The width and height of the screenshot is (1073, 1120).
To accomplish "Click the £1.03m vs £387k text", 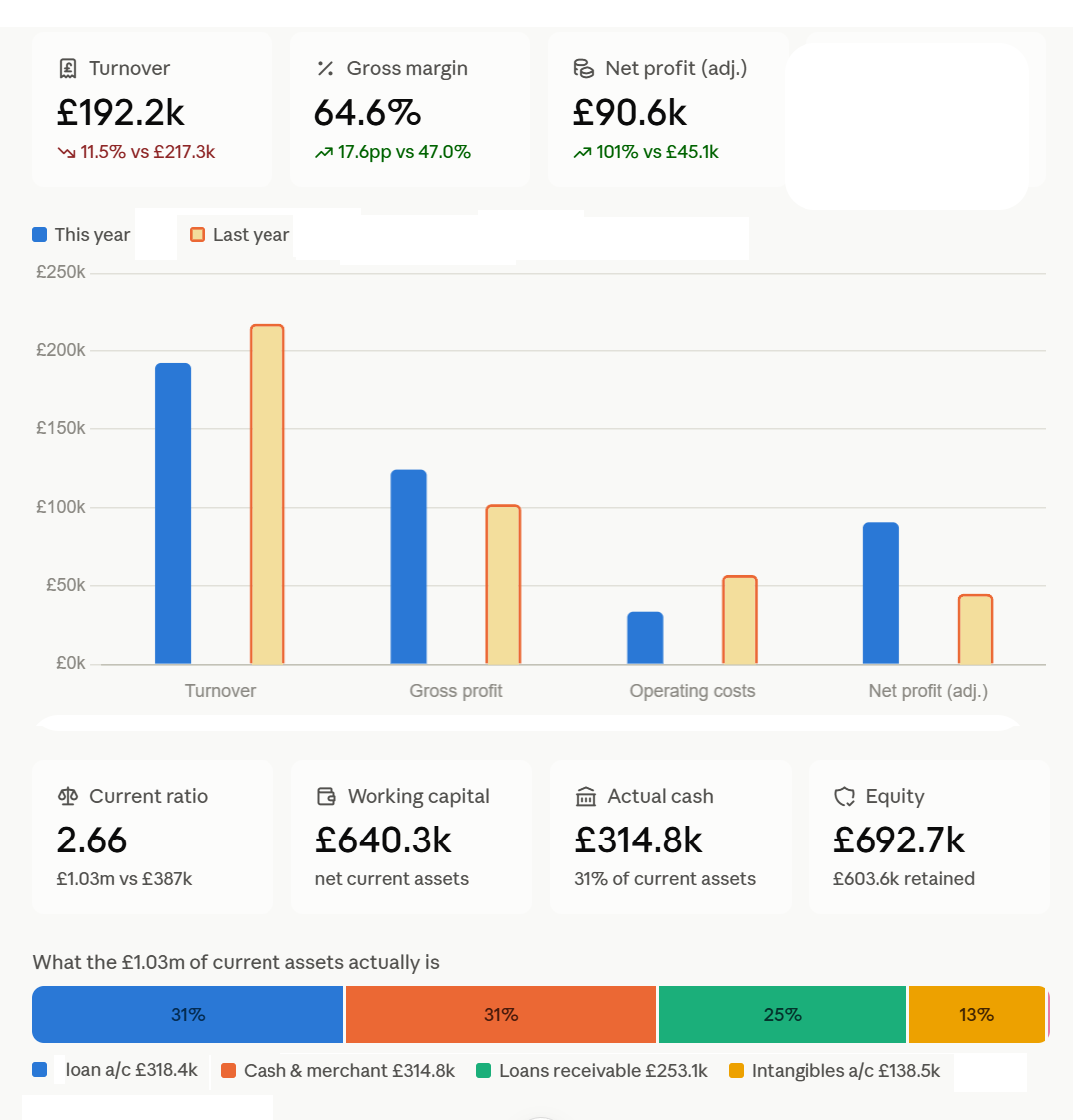I will coord(125,879).
